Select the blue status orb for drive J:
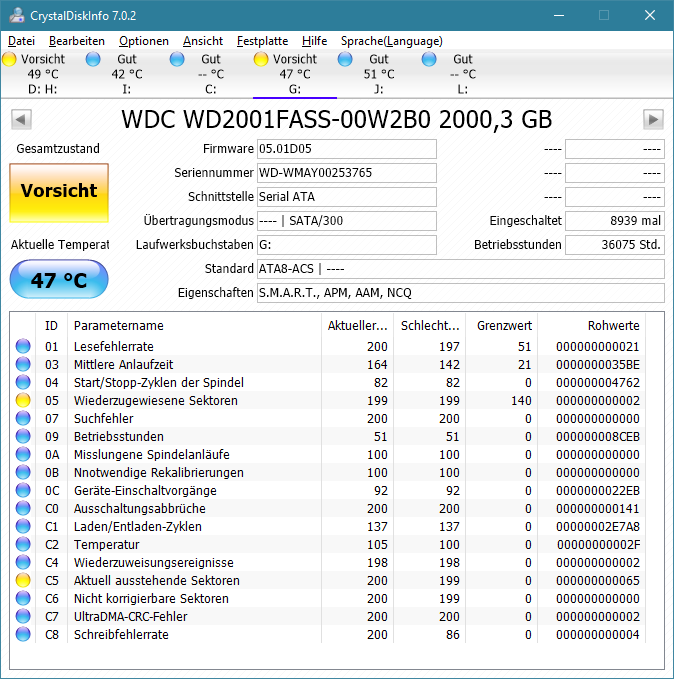 345,59
